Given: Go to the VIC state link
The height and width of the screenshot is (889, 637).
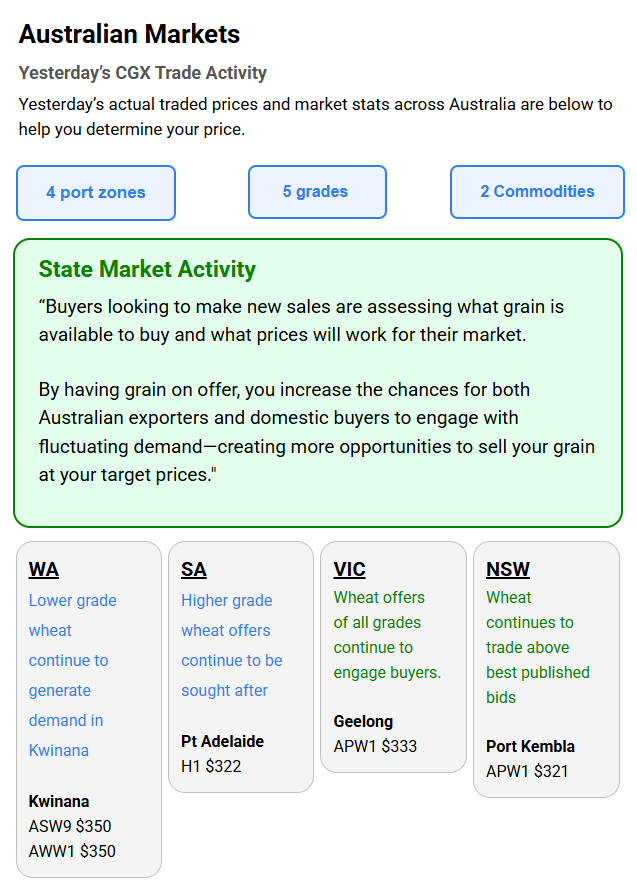Looking at the screenshot, I should [349, 570].
